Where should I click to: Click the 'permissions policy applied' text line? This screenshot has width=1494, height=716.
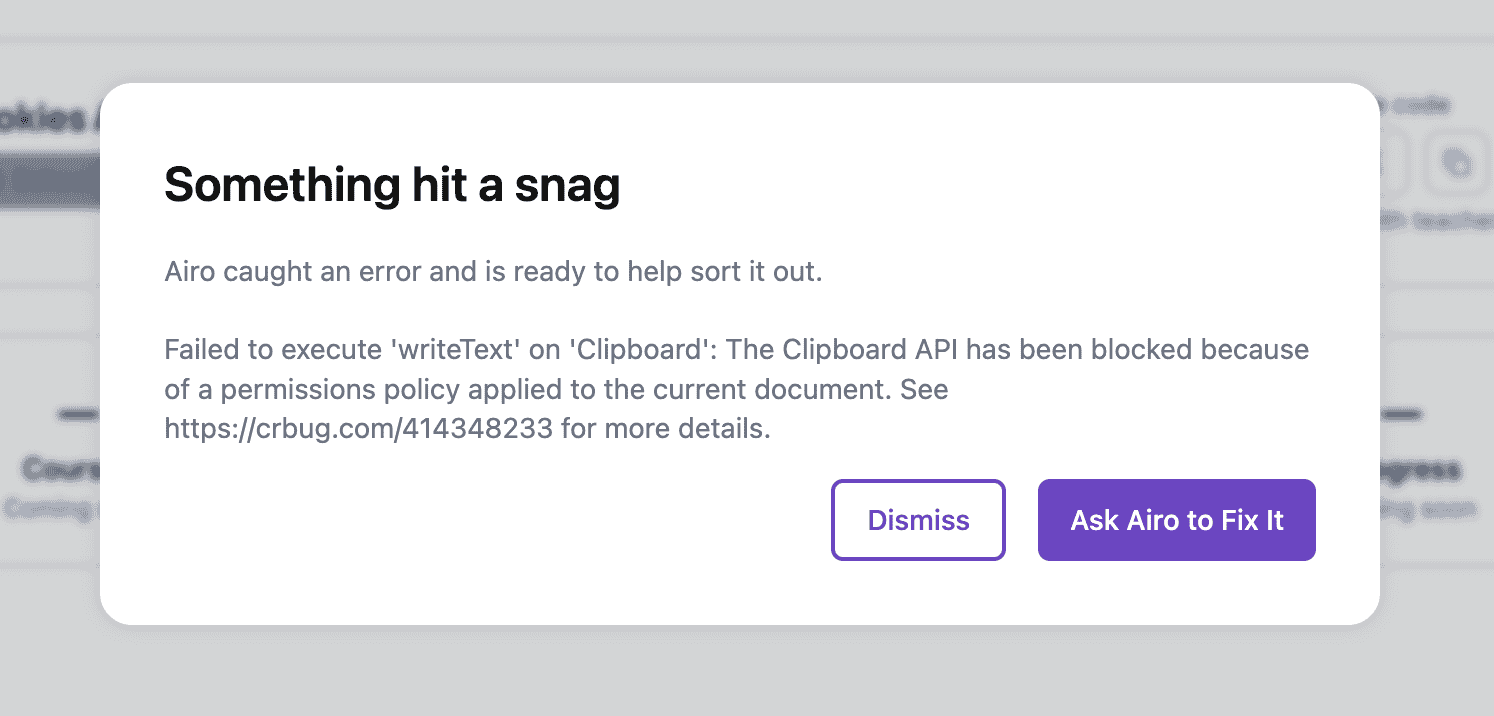click(556, 390)
